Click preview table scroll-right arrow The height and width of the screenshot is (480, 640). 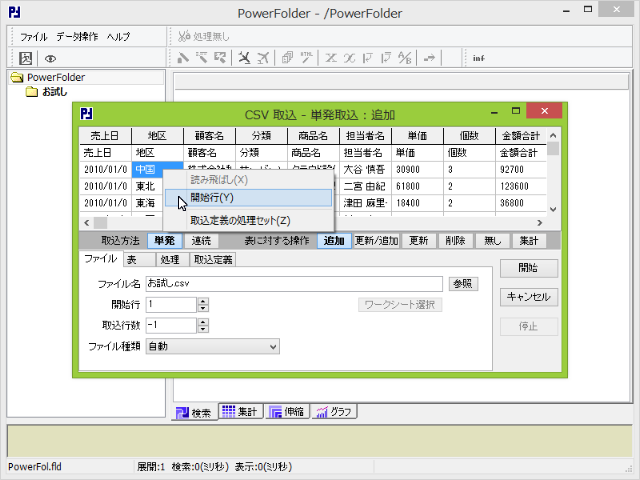pyautogui.click(x=540, y=223)
